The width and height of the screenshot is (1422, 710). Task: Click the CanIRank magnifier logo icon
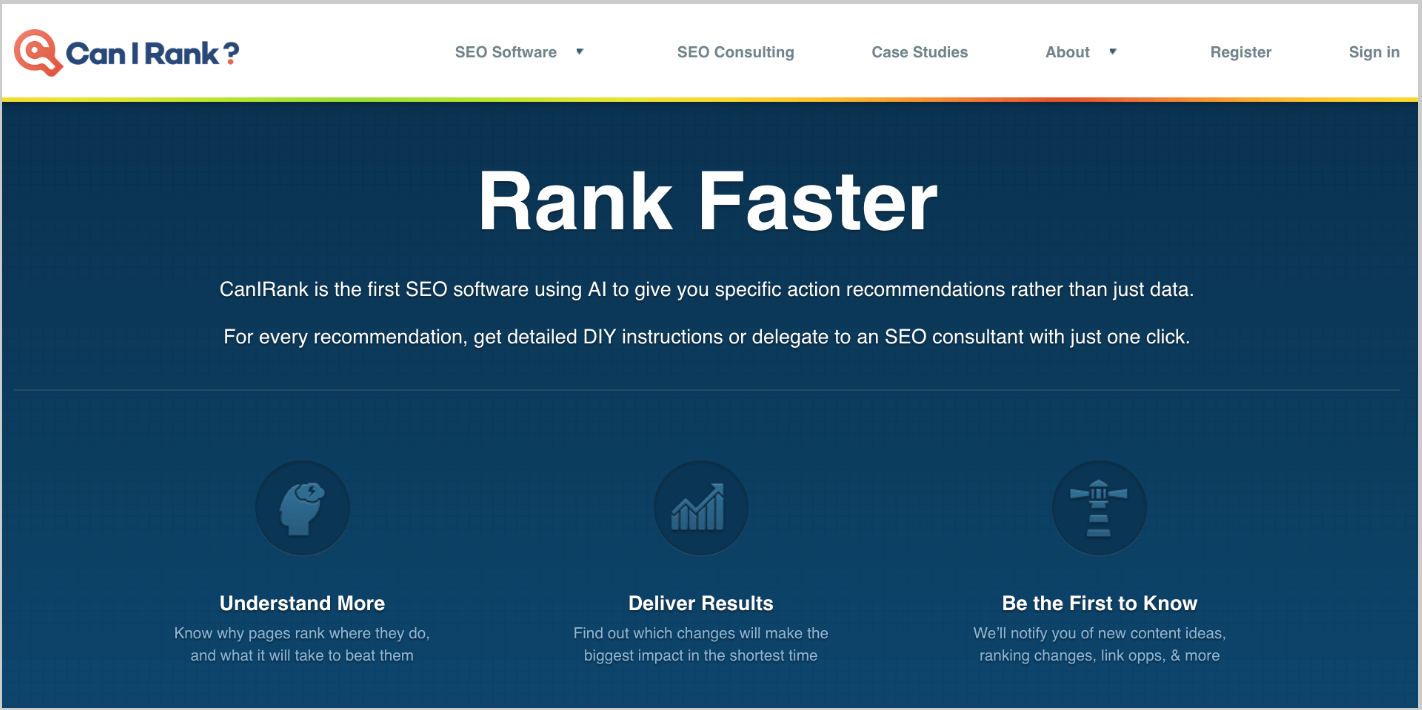[x=38, y=52]
